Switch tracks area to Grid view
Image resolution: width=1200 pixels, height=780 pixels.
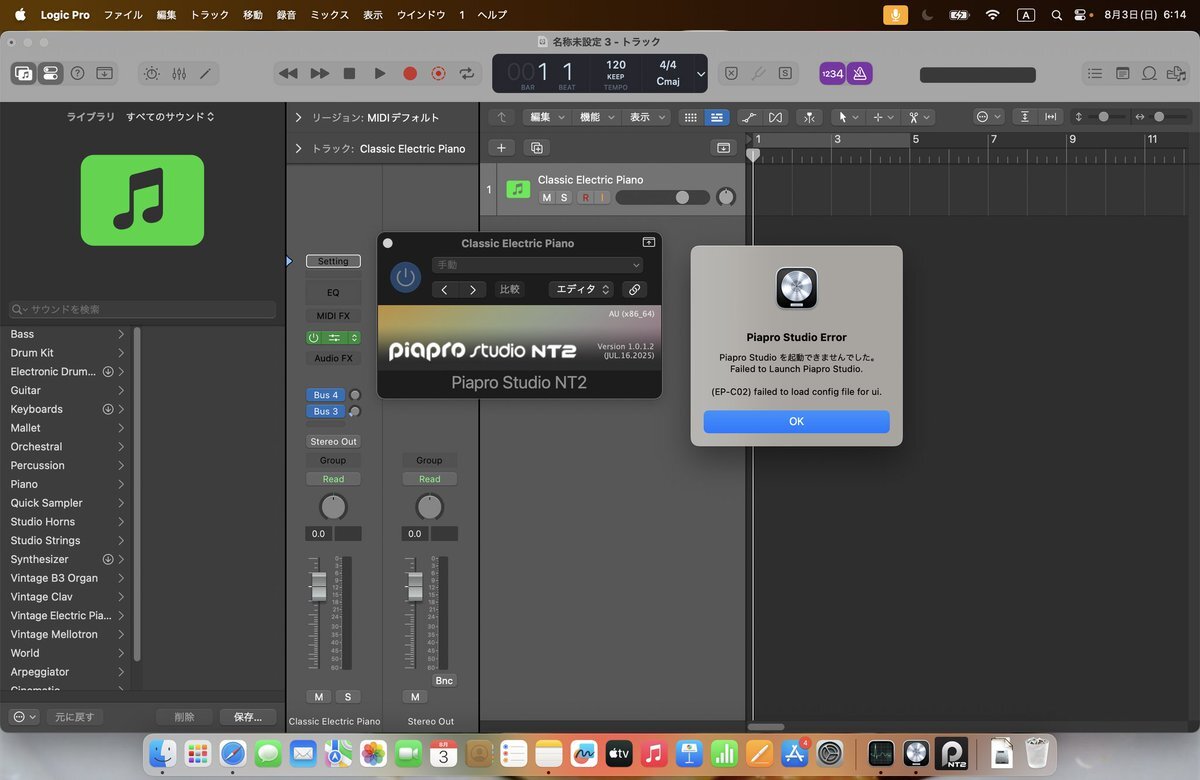pos(690,117)
